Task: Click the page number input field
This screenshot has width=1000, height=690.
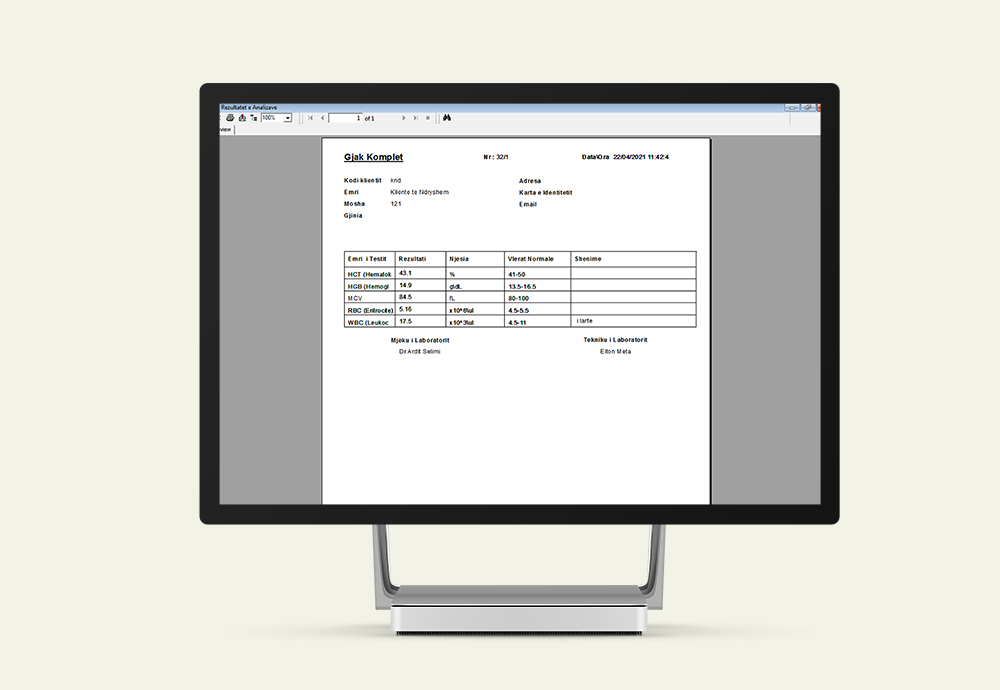Action: pos(345,118)
